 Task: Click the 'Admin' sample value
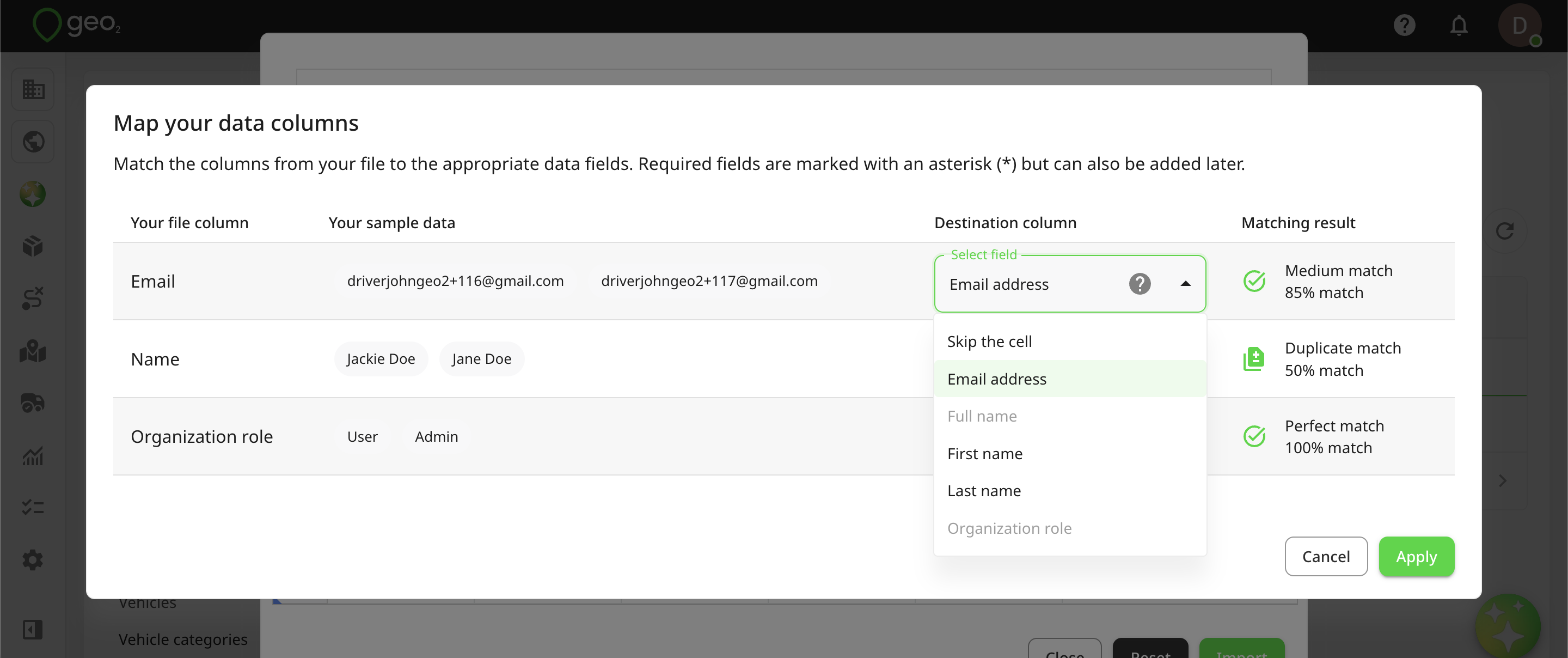pyautogui.click(x=437, y=437)
